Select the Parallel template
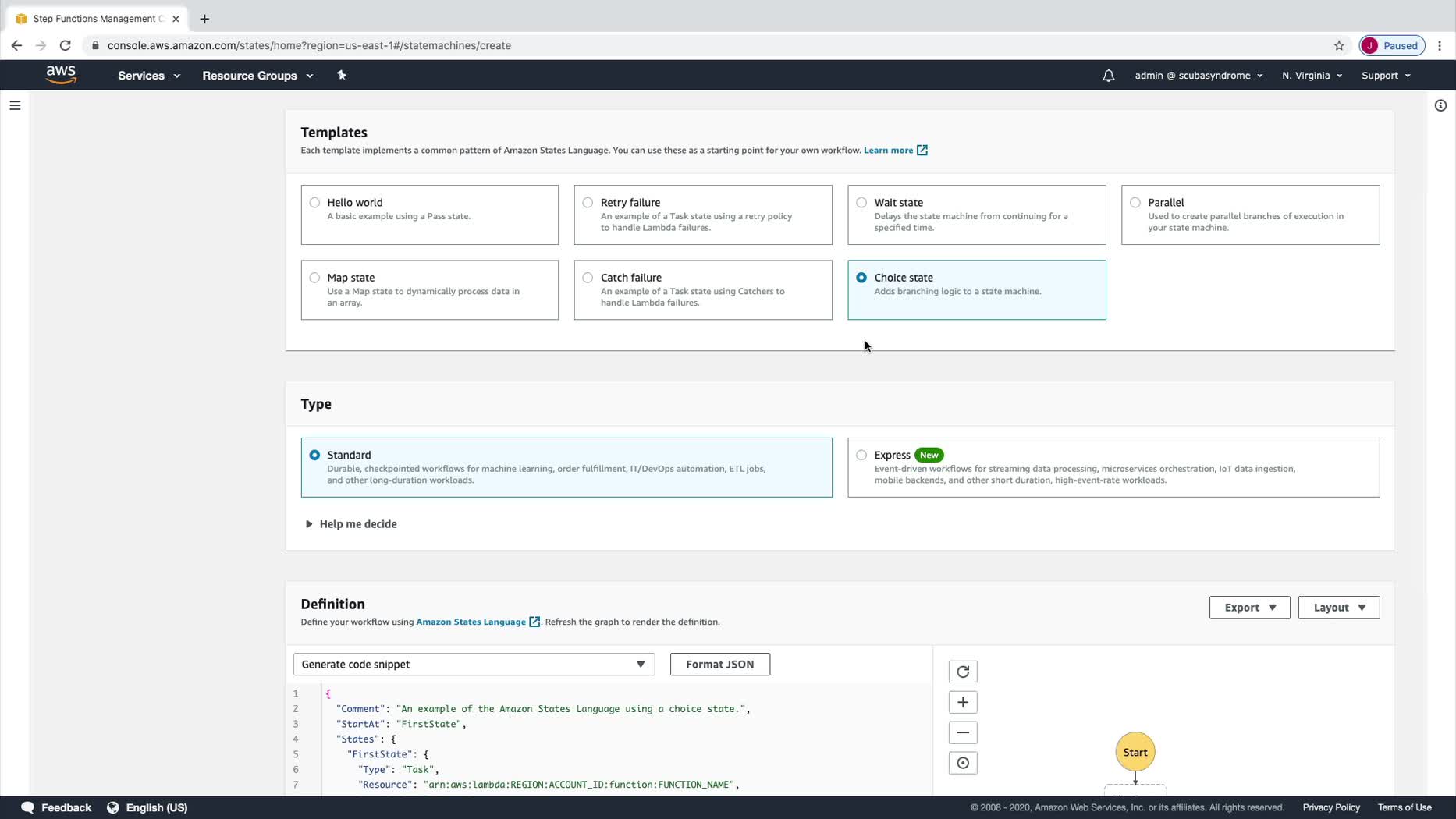 tap(1250, 214)
